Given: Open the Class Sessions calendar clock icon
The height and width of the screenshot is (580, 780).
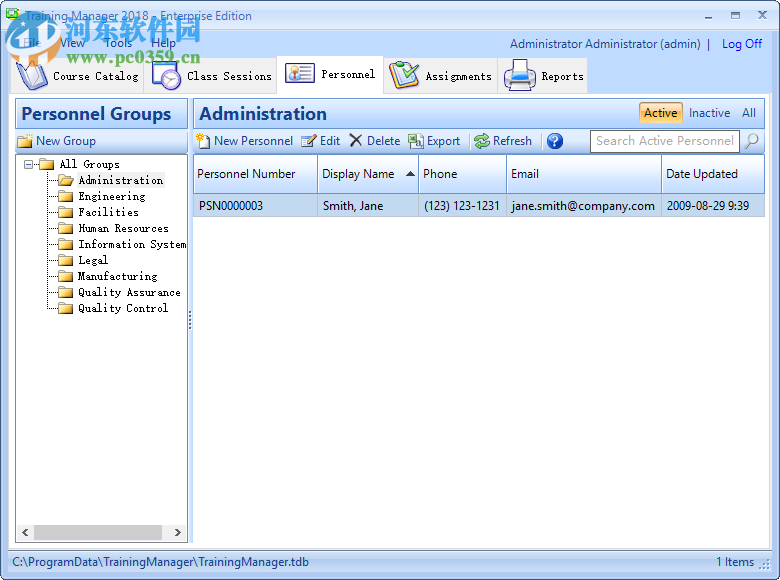Looking at the screenshot, I should [x=167, y=76].
